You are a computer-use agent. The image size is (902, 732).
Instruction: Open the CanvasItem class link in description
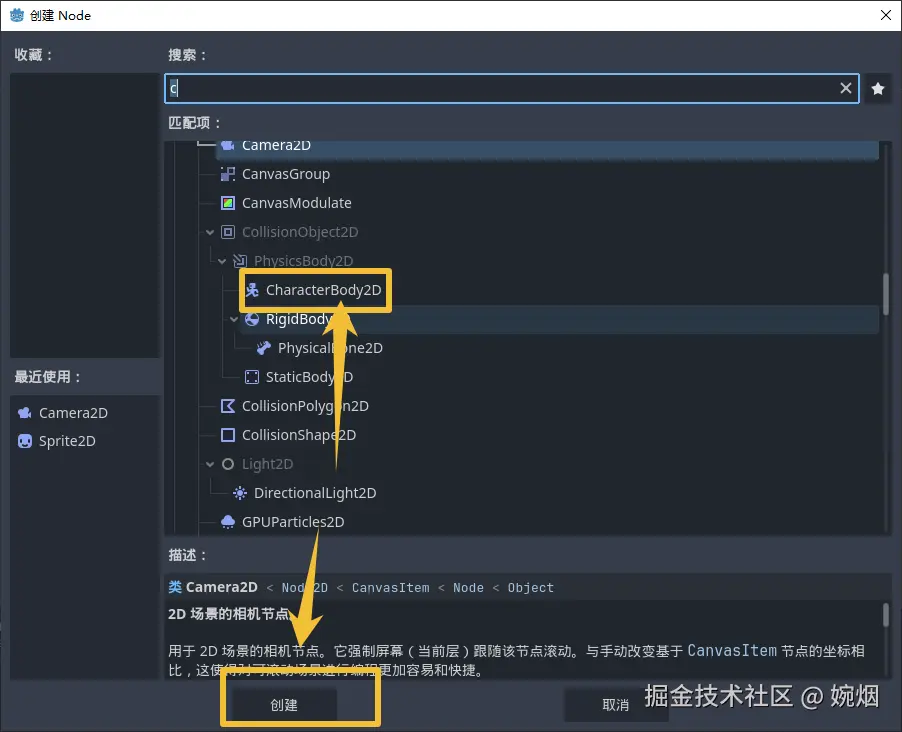390,587
